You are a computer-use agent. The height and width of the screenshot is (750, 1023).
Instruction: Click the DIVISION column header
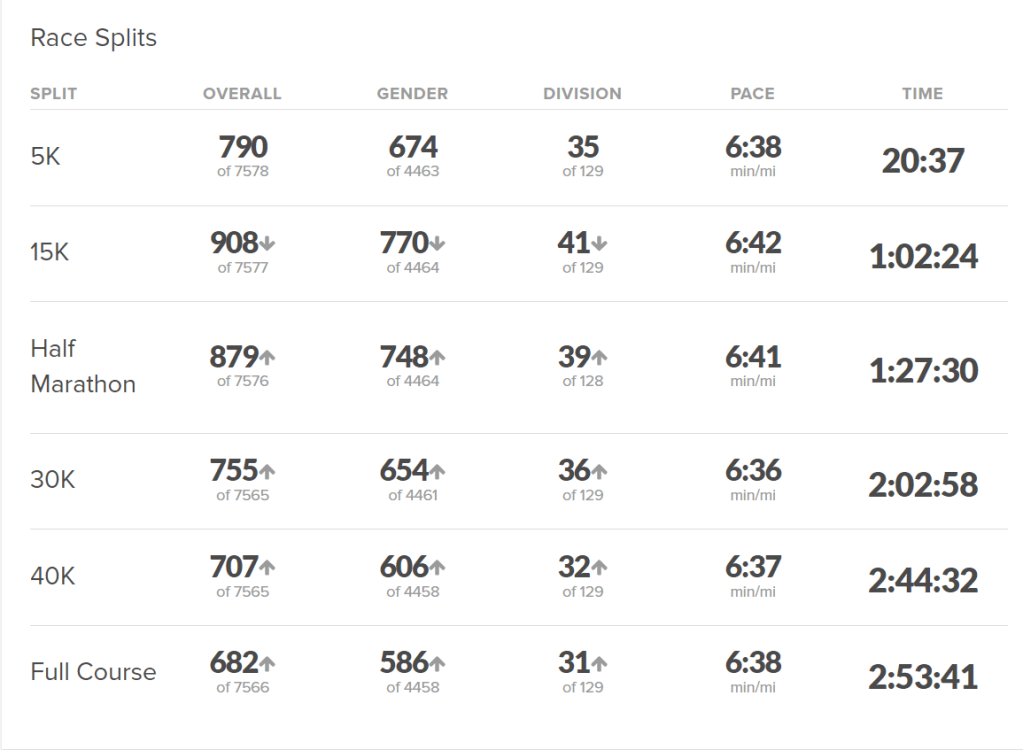(582, 94)
